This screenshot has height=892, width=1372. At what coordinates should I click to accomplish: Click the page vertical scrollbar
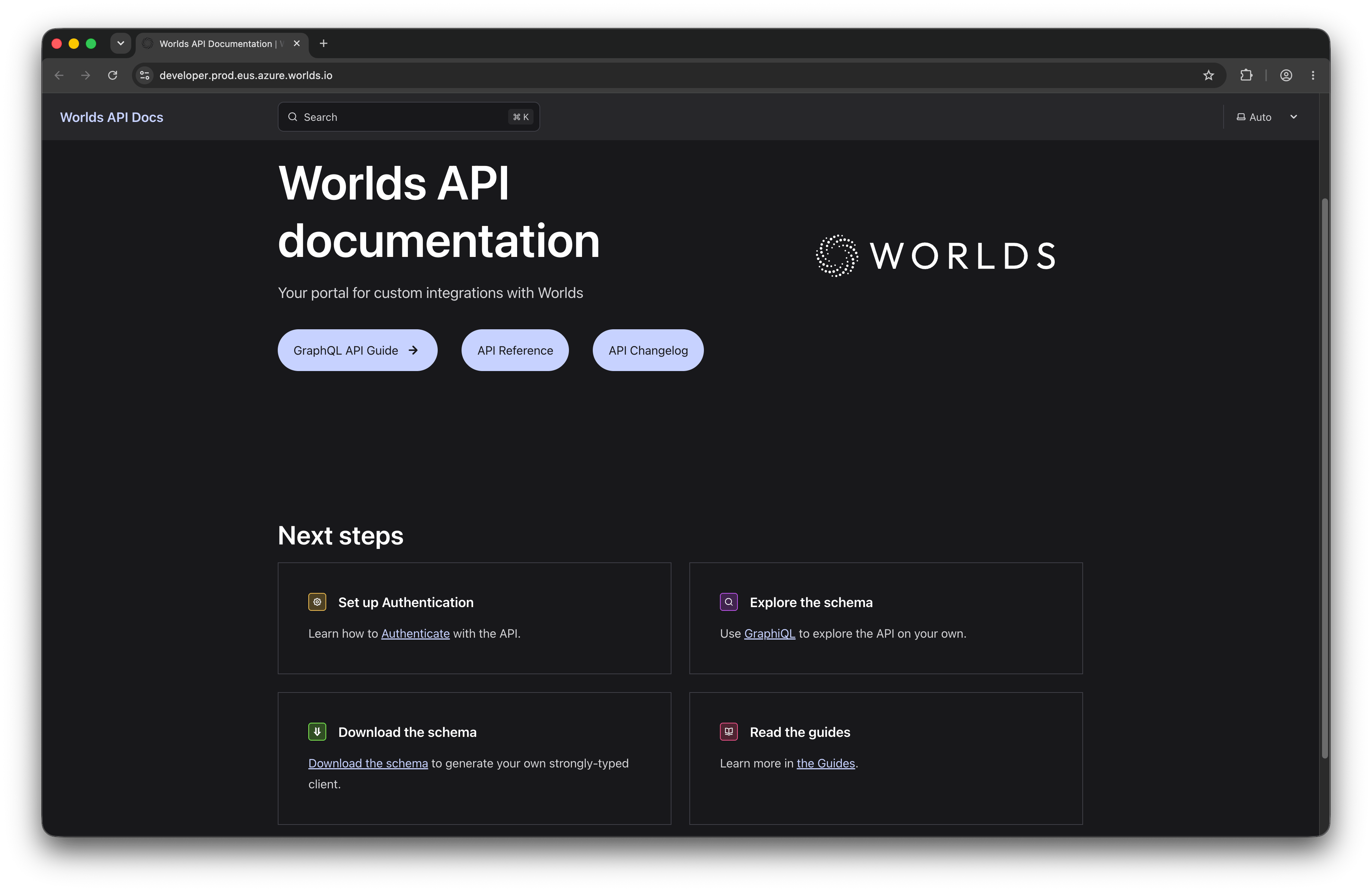[1325, 478]
